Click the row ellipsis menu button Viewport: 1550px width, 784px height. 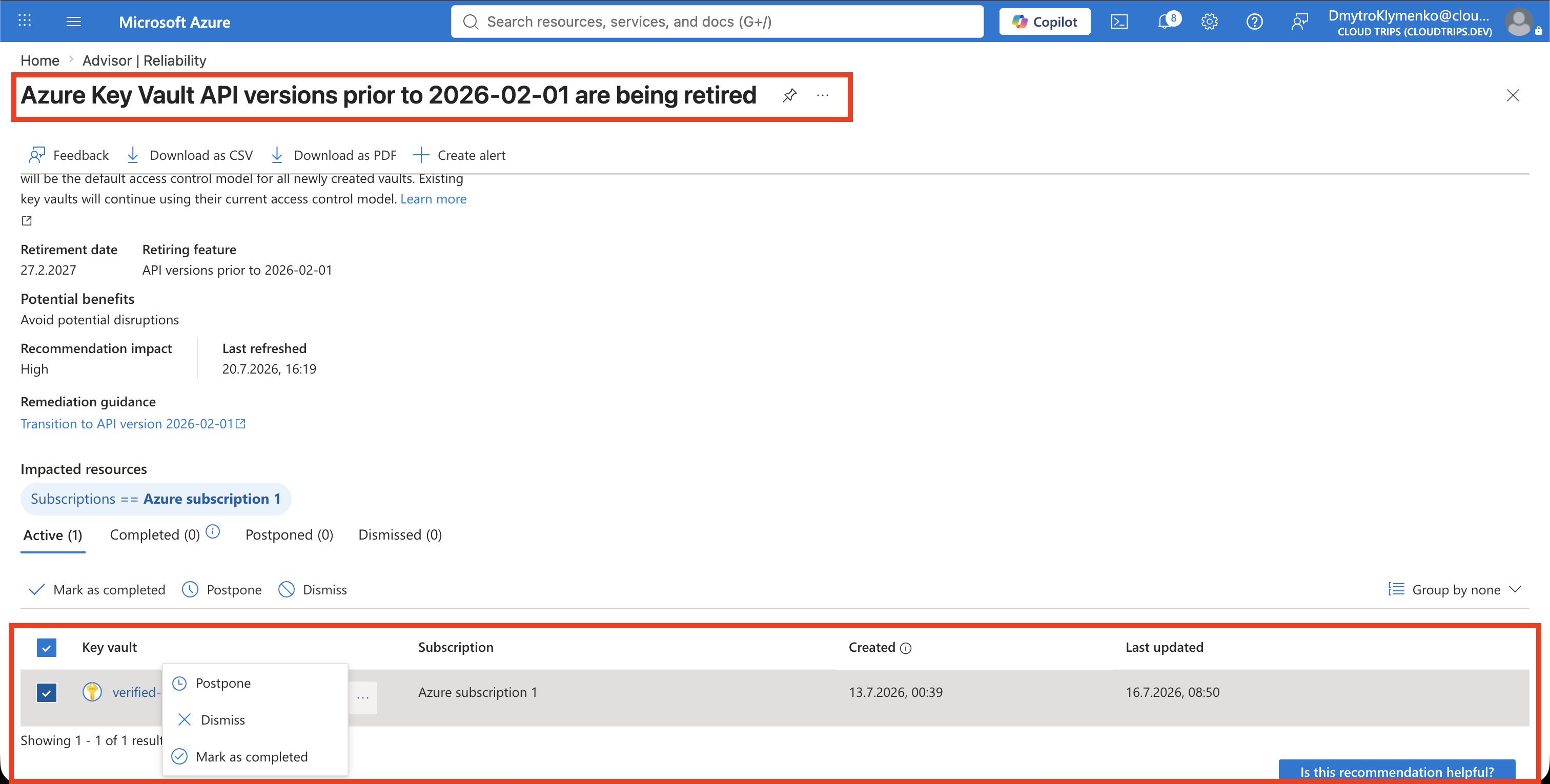coord(363,697)
